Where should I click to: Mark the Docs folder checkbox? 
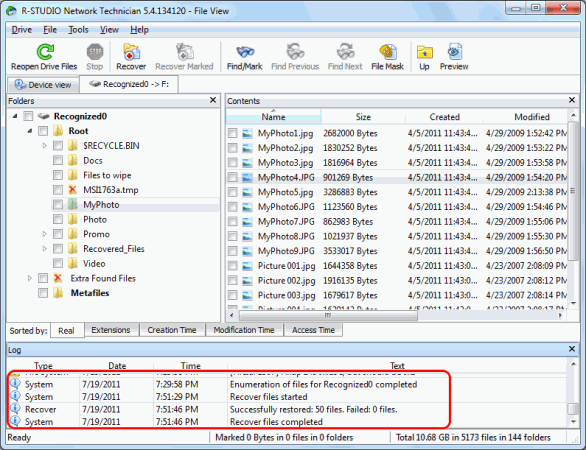coord(58,160)
